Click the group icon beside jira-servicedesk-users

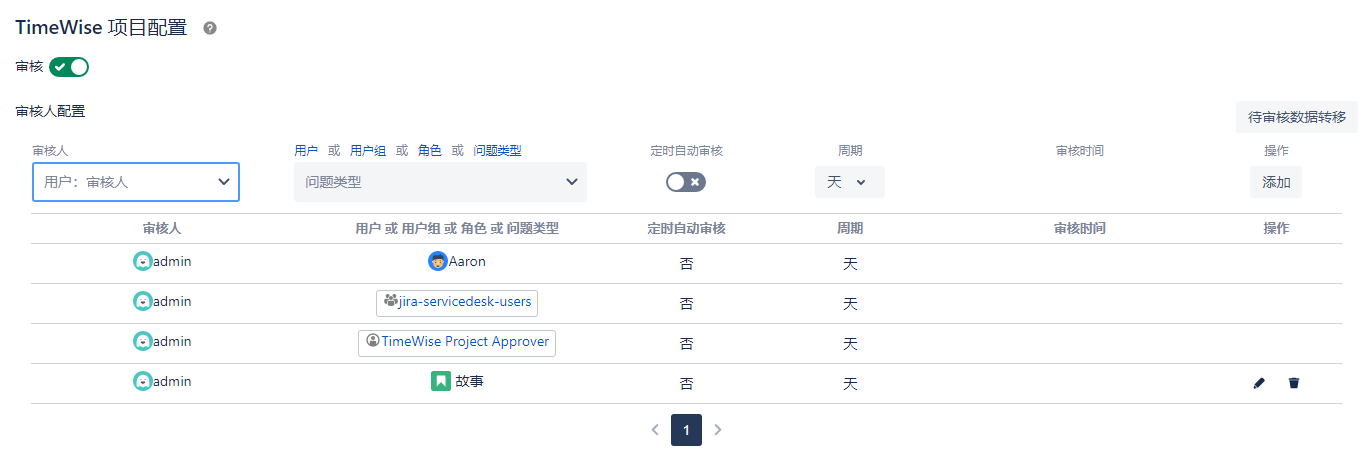pyautogui.click(x=390, y=301)
